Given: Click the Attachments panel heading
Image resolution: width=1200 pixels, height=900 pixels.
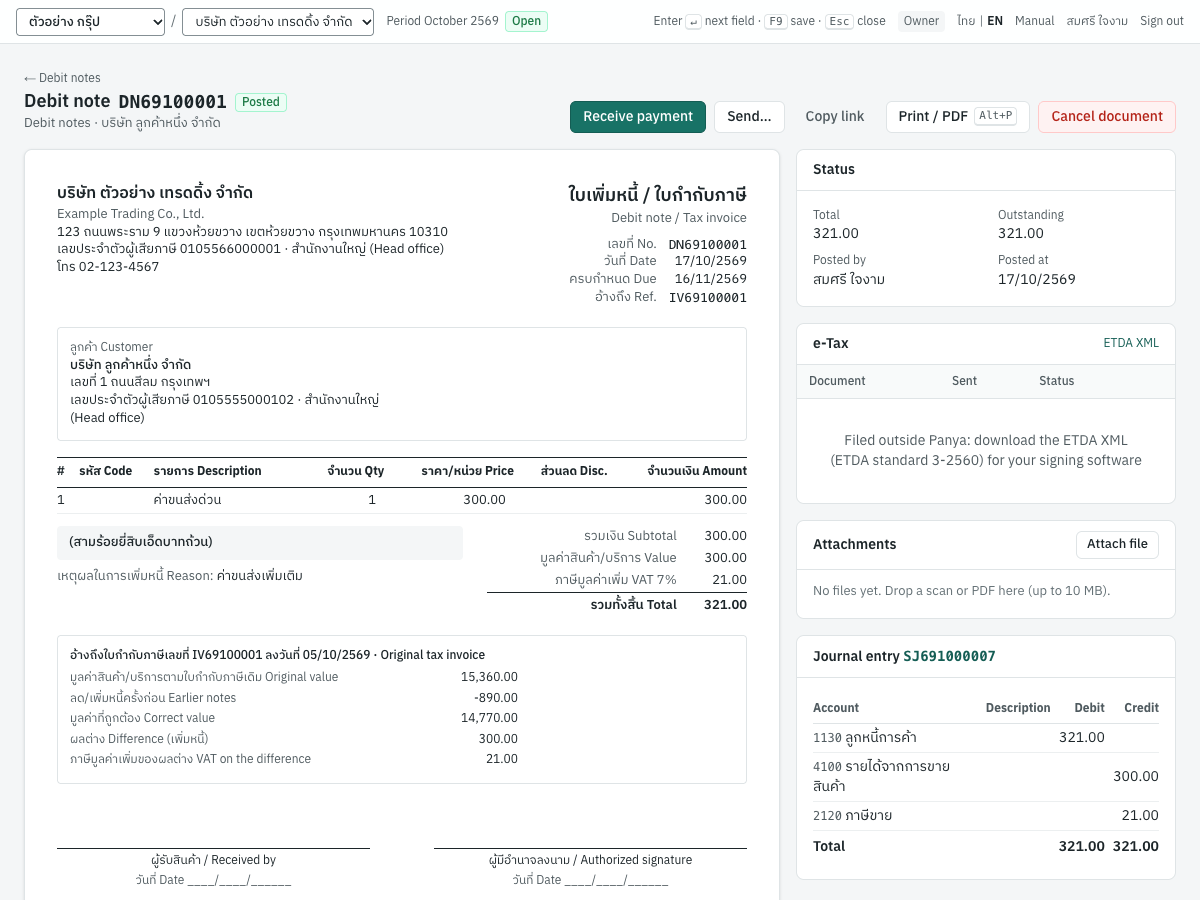Looking at the screenshot, I should click(855, 544).
